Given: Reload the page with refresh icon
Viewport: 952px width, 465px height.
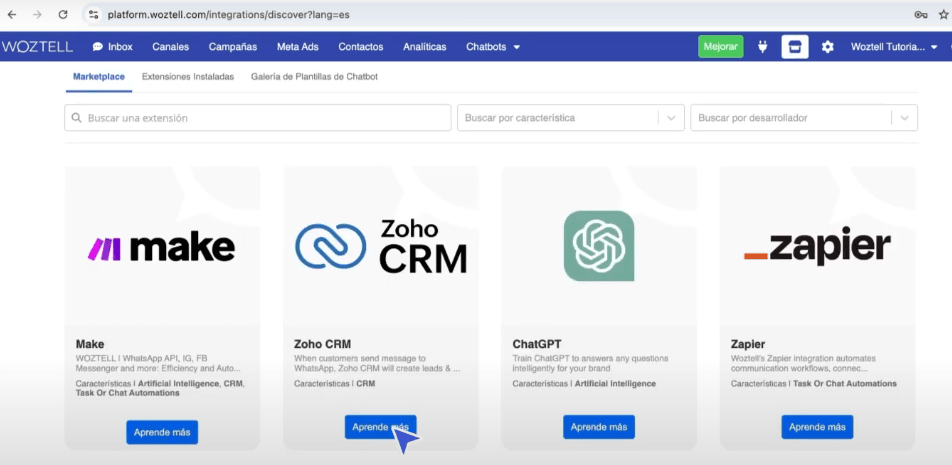Looking at the screenshot, I should (x=63, y=15).
